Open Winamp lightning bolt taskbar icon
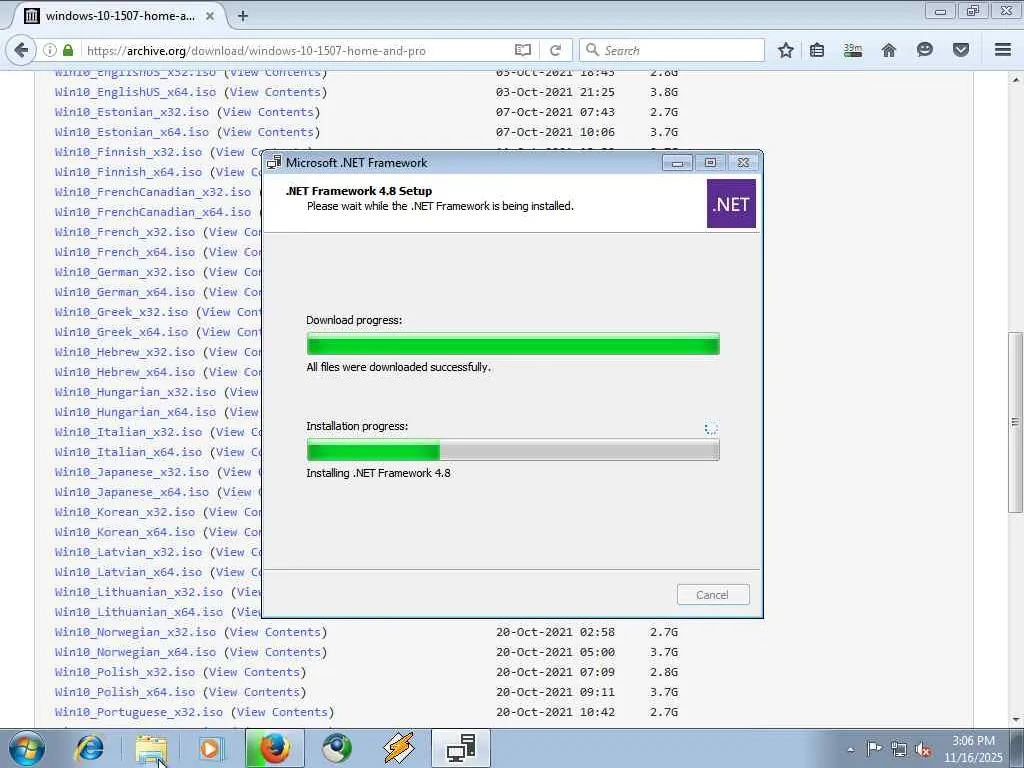The width and height of the screenshot is (1024, 768). coord(398,748)
